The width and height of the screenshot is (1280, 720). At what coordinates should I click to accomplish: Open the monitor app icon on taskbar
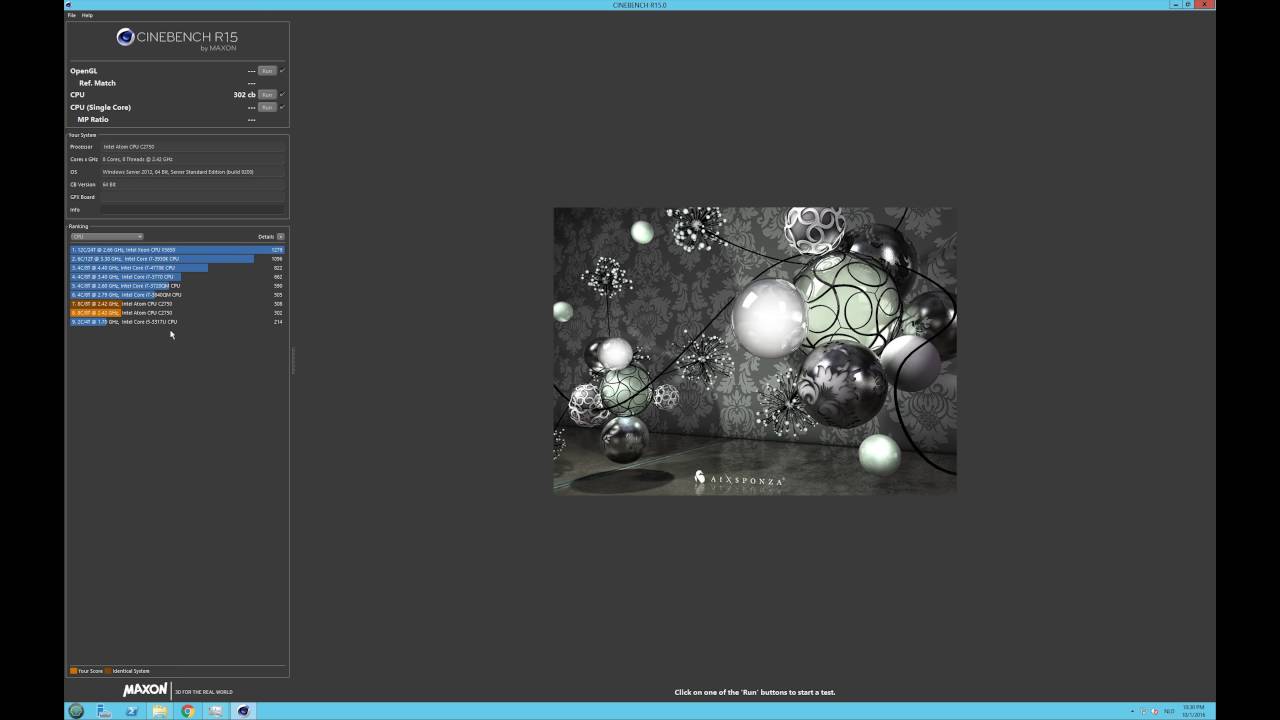point(215,711)
